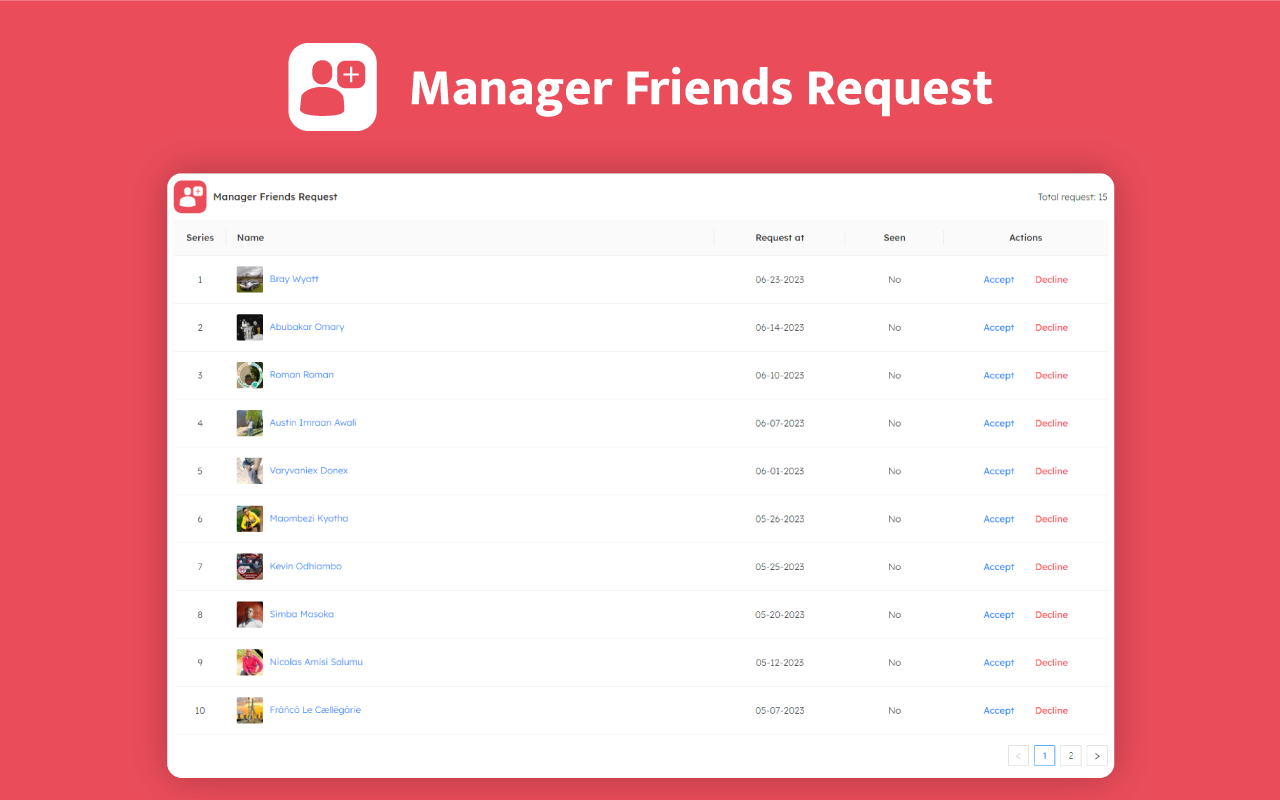
Task: Click Simba Masoka's avatar
Action: coord(249,614)
